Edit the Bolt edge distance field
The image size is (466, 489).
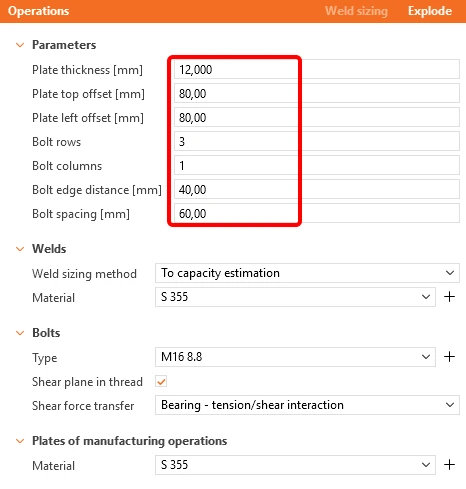pyautogui.click(x=317, y=189)
